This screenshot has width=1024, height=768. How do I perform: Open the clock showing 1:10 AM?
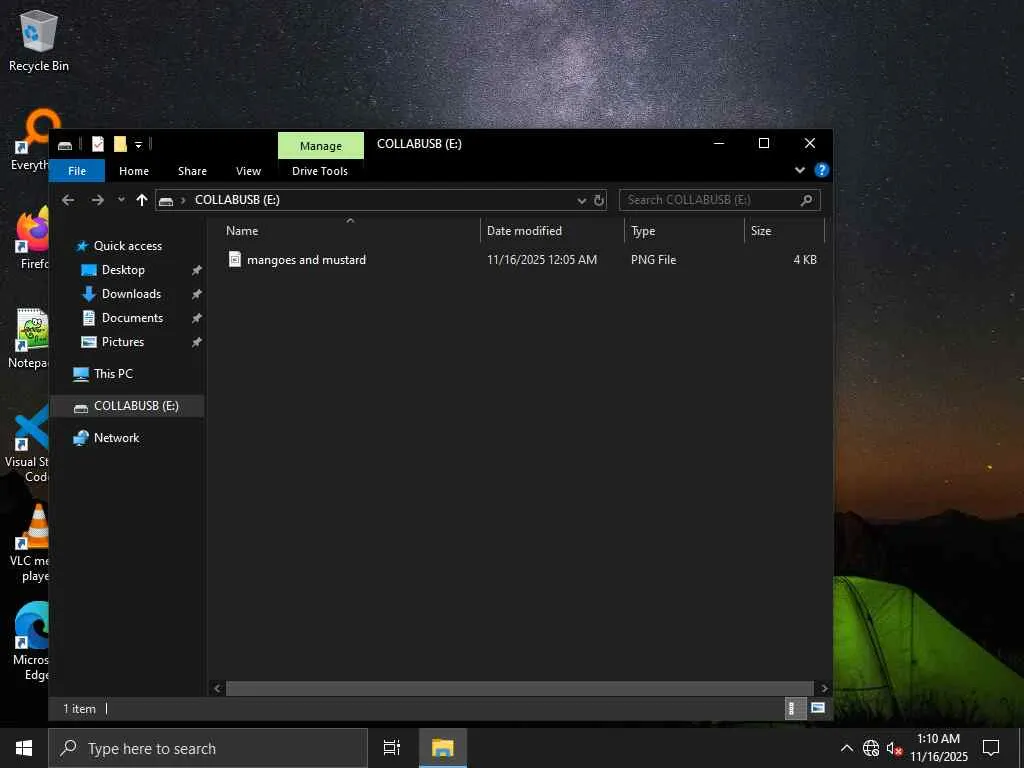point(938,748)
